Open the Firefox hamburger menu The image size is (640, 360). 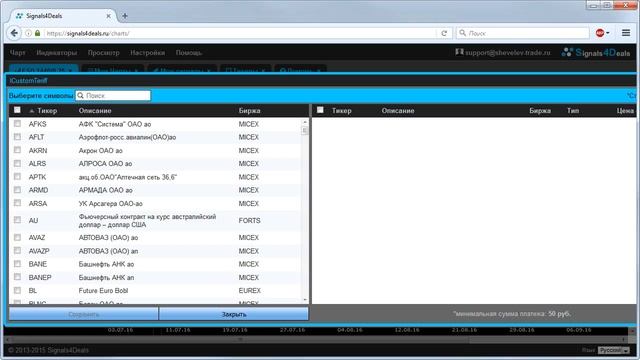pyautogui.click(x=626, y=33)
